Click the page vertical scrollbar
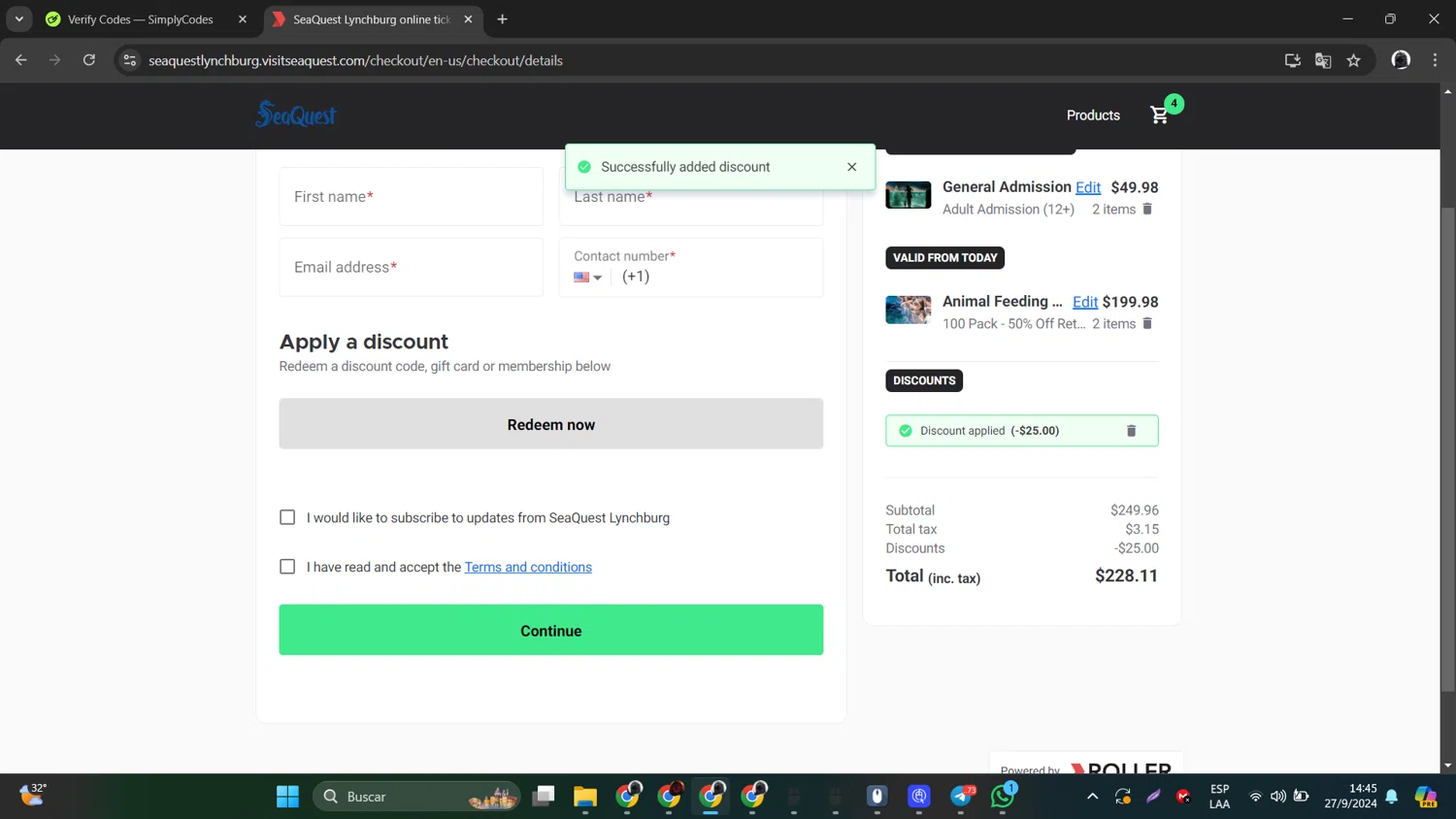Screen dimensions: 1456x819 pyautogui.click(x=1447, y=449)
